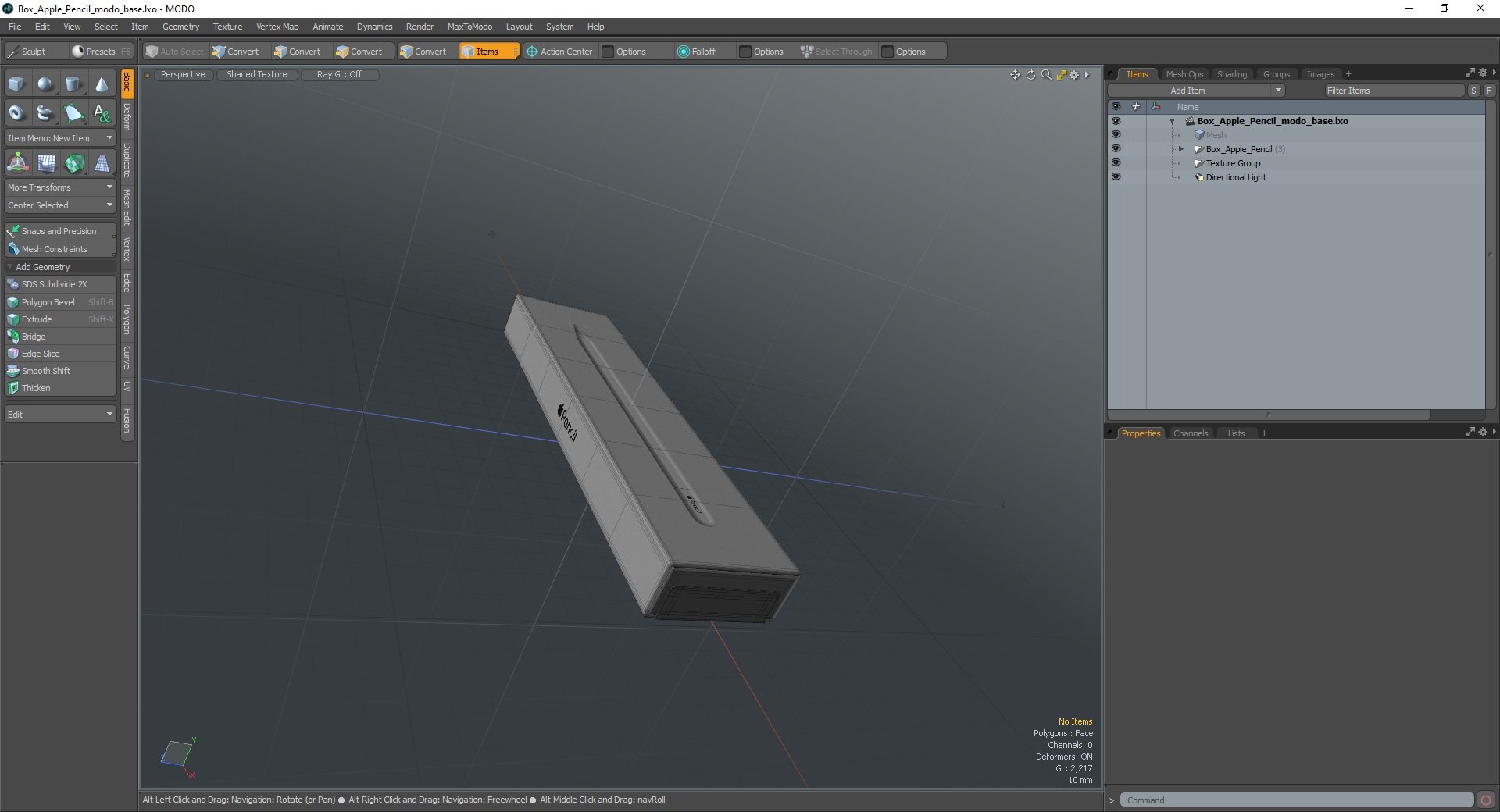
Task: Click the Command input field
Action: [1297, 800]
